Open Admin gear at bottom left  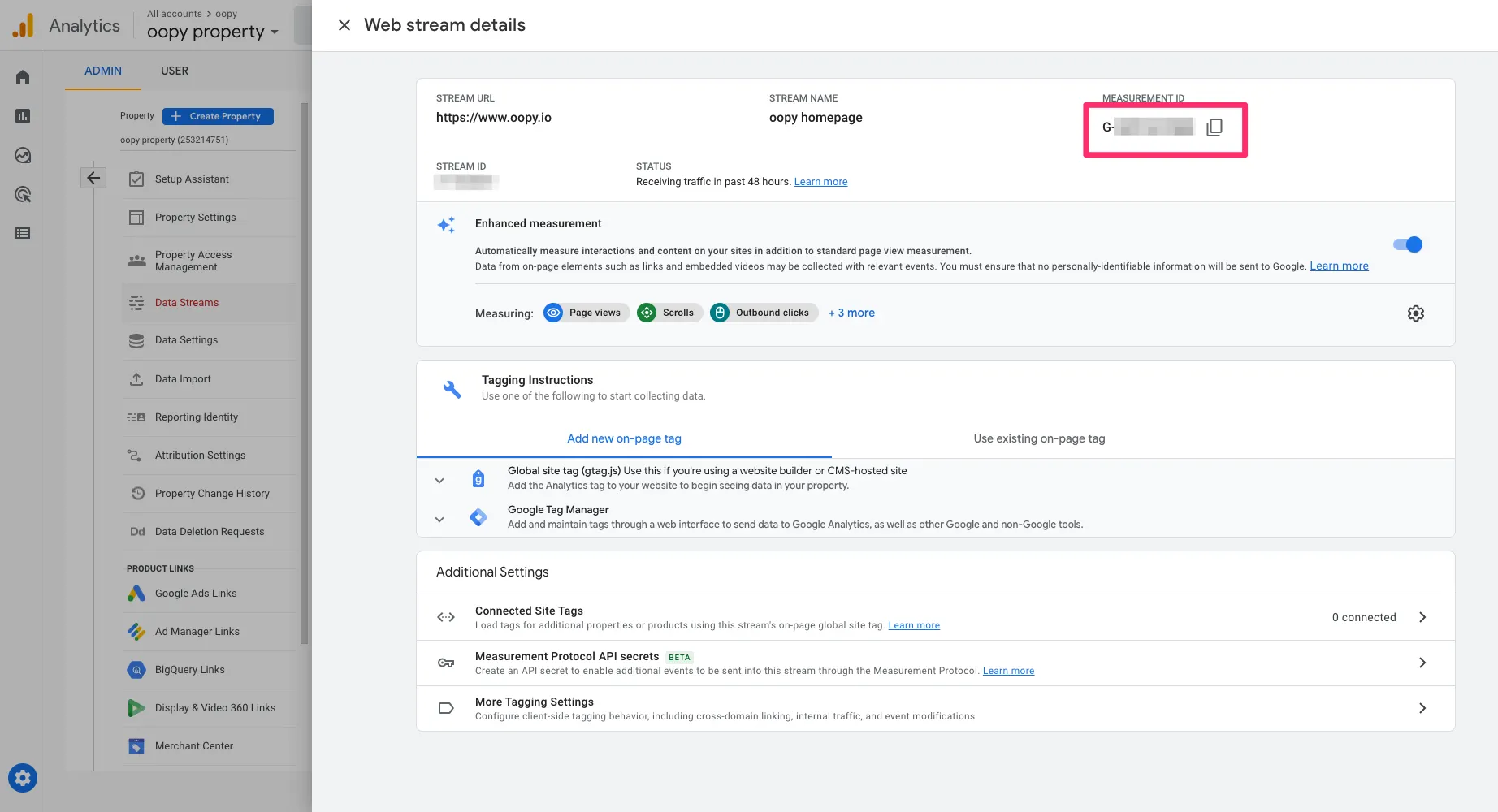(x=23, y=778)
